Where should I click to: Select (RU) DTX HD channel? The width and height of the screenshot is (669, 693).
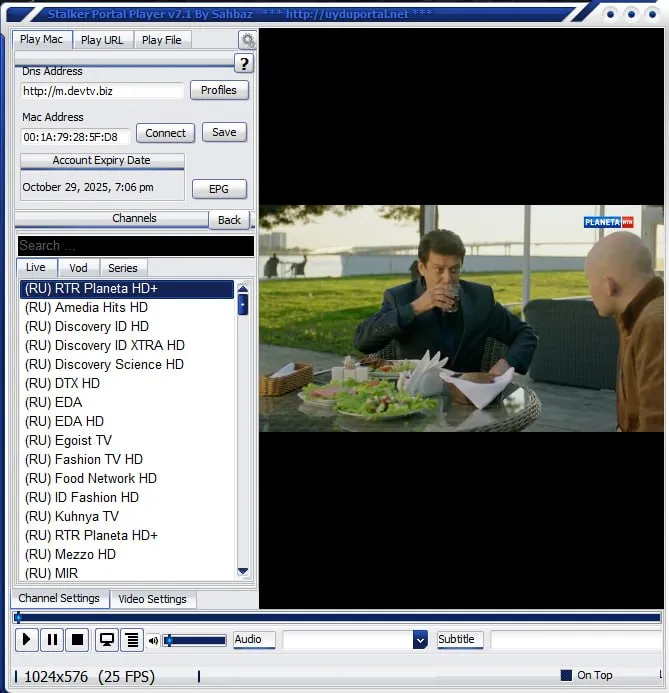pos(126,384)
